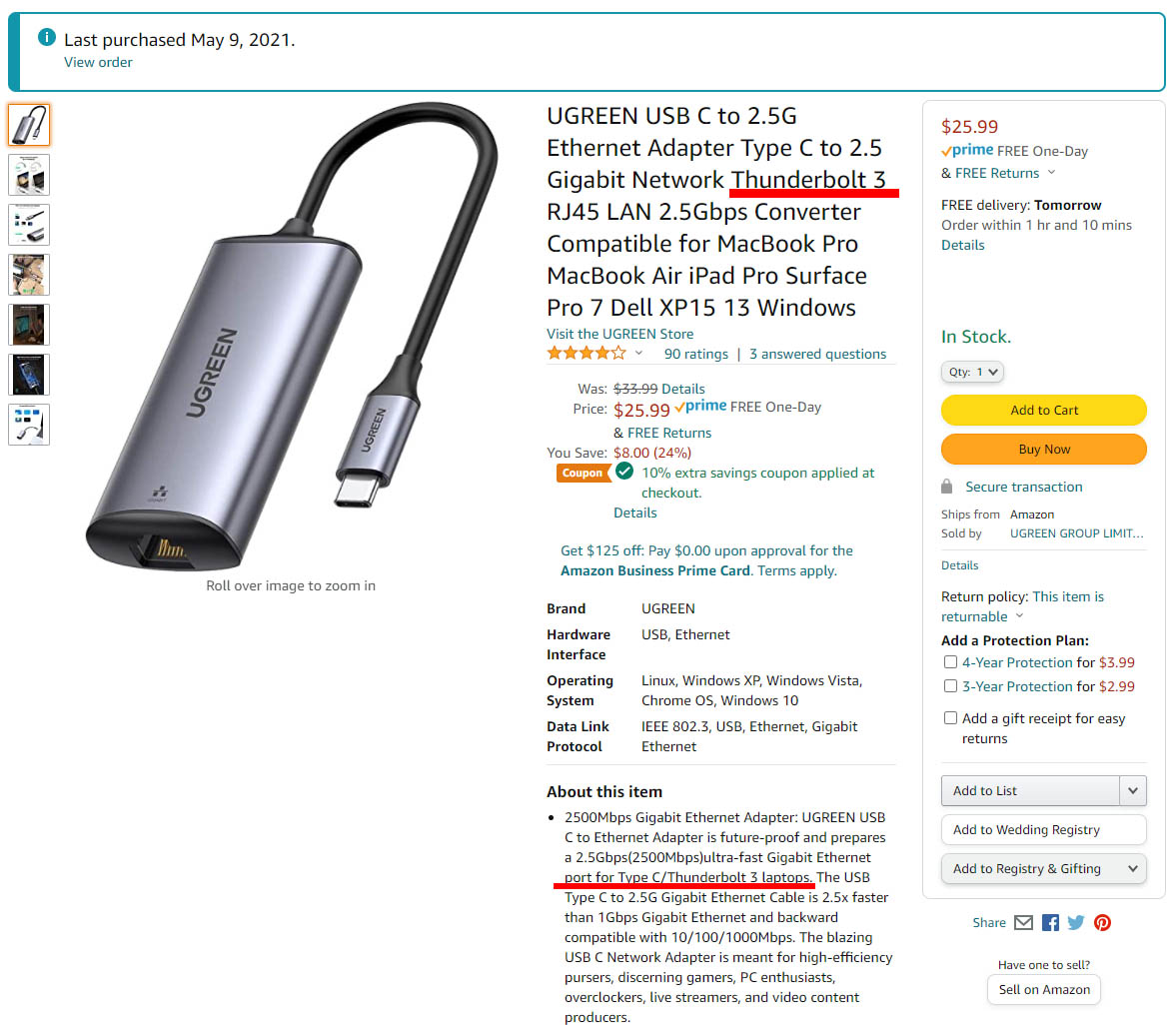Share product on Pinterest icon

point(1102,922)
